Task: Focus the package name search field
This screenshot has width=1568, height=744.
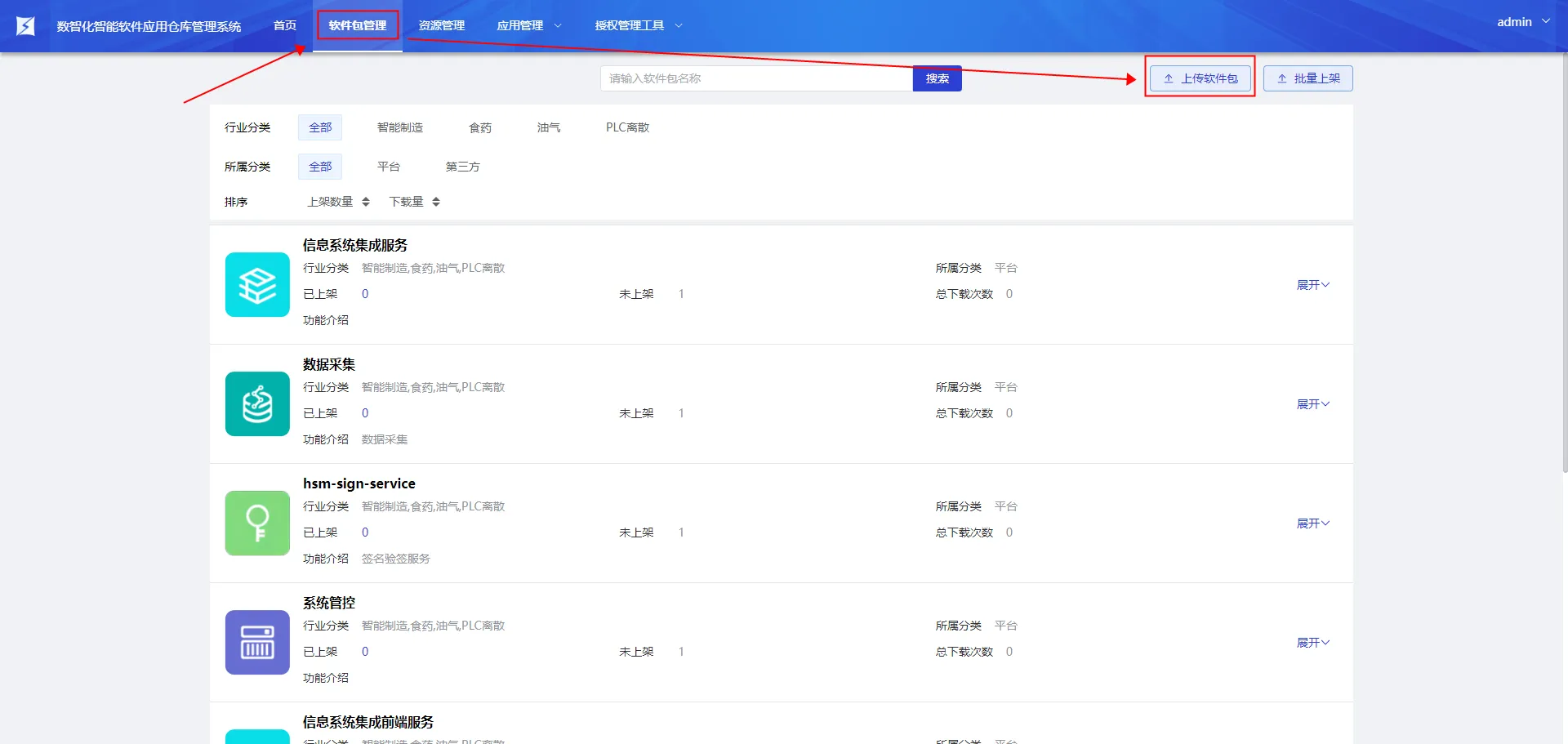Action: (x=755, y=78)
